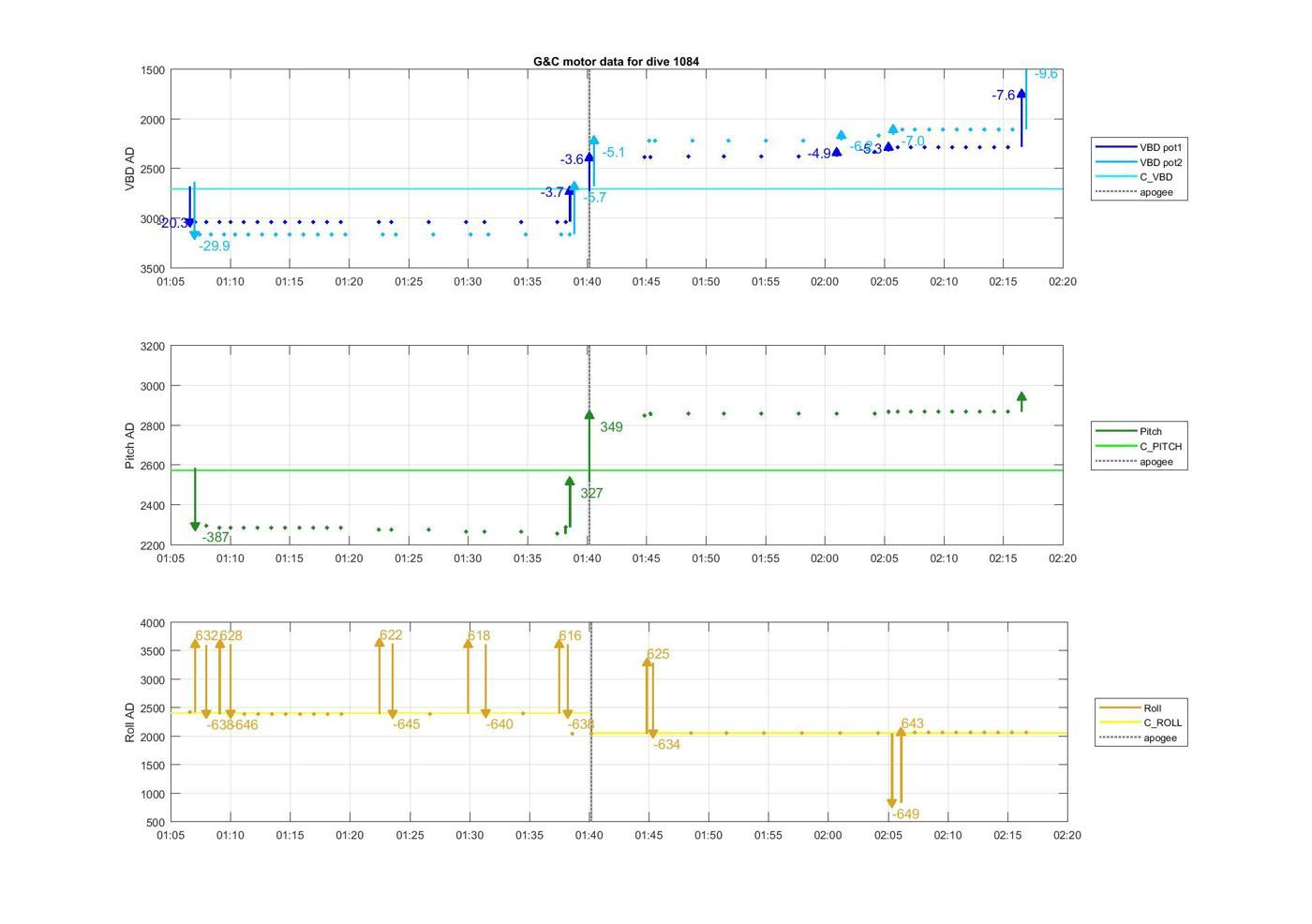Click the '-646' roll move label
Image resolution: width=1312 pixels, height=924 pixels.
pos(244,724)
